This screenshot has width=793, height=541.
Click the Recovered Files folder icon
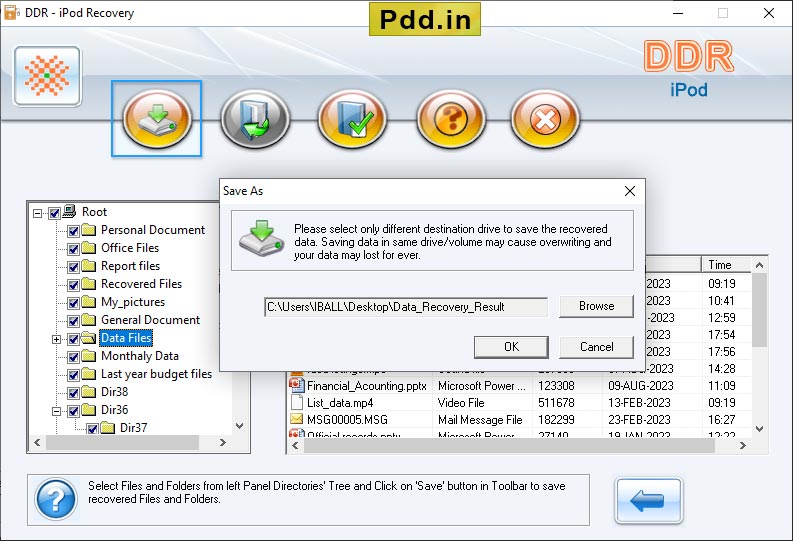tap(89, 284)
